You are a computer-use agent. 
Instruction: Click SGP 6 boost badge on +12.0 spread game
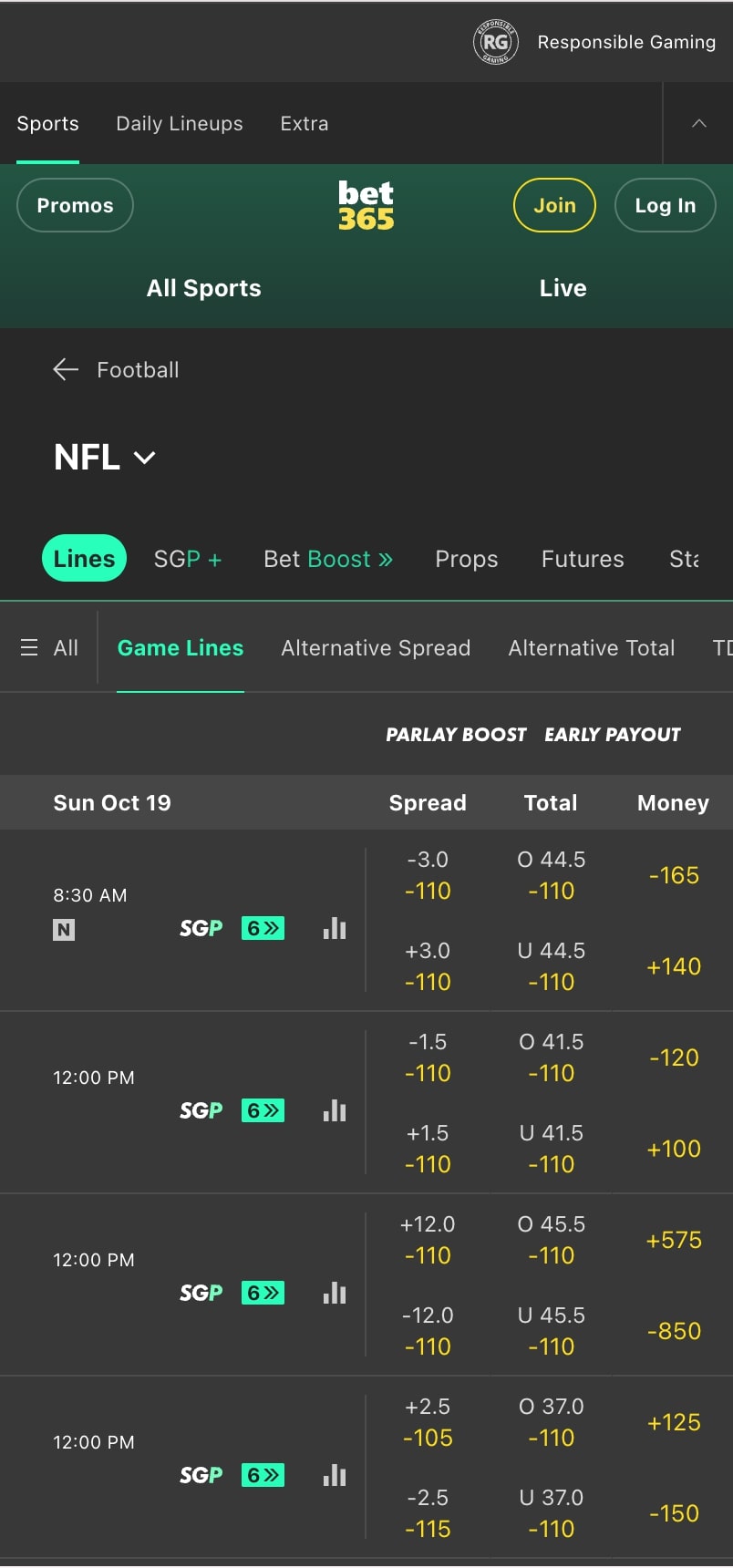[x=263, y=1293]
